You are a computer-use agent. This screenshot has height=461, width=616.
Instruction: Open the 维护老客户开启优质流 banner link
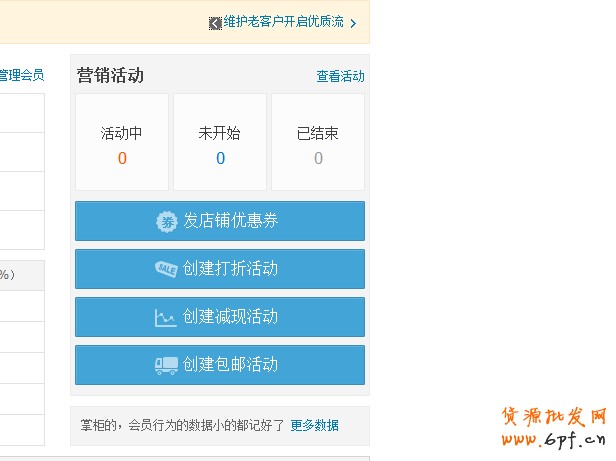(284, 22)
